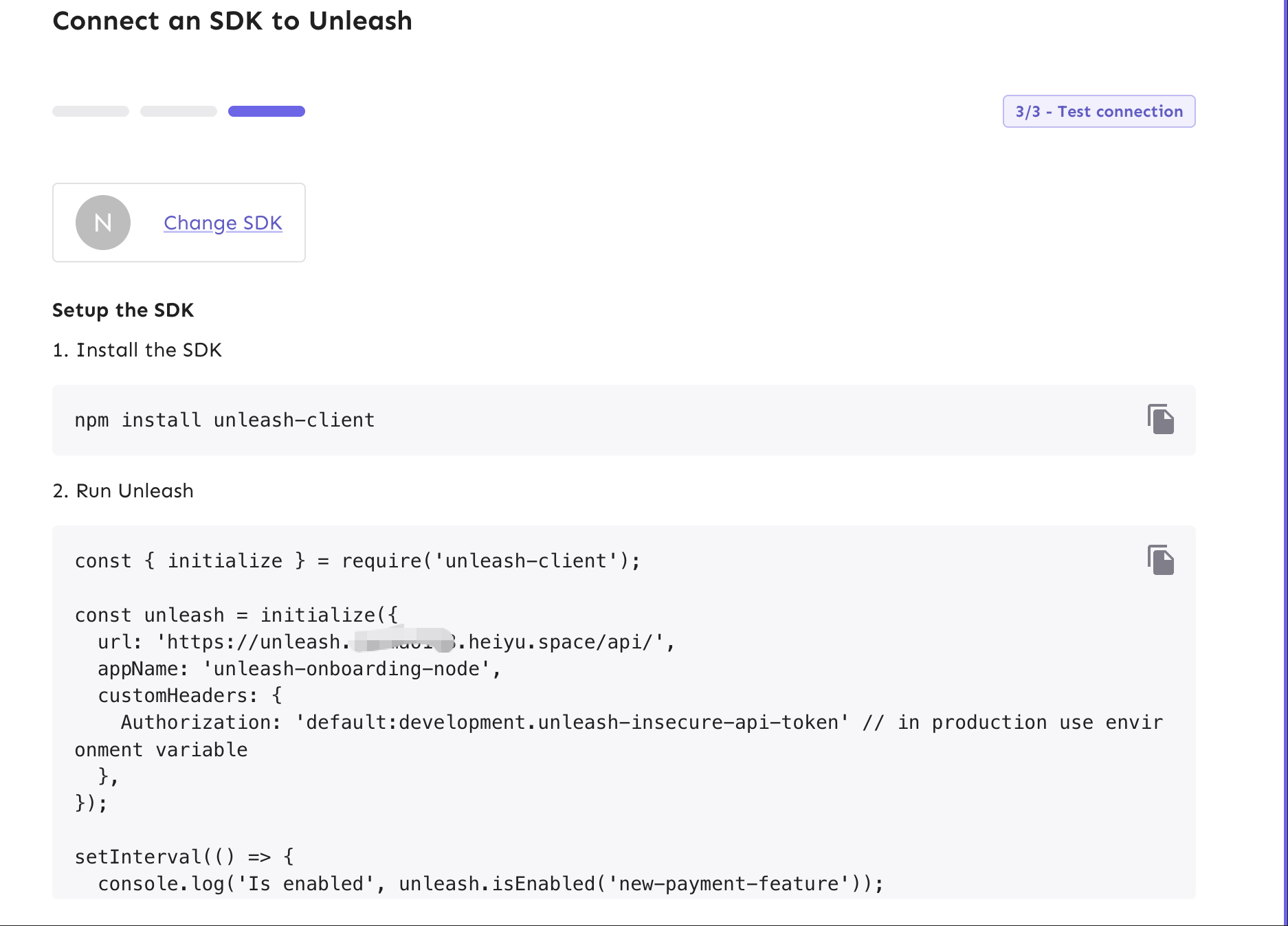Click the 'Connect an SDK to Unleash' heading
The height and width of the screenshot is (926, 1288).
pyautogui.click(x=232, y=21)
